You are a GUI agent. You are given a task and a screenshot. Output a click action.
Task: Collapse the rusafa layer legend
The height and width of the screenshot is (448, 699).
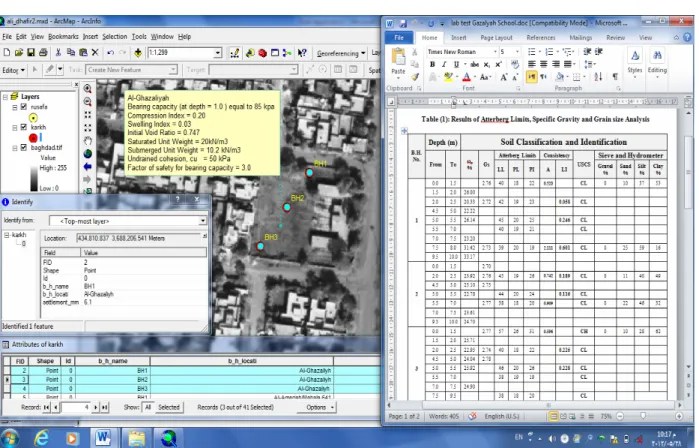(x=15, y=107)
